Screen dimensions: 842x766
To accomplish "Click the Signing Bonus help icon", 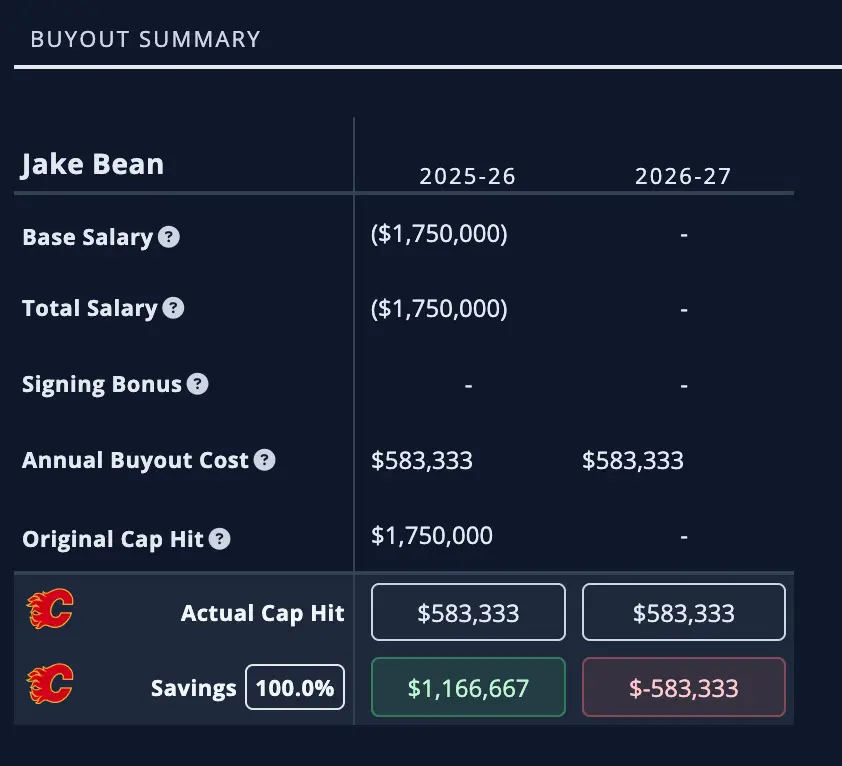I will click(x=198, y=384).
